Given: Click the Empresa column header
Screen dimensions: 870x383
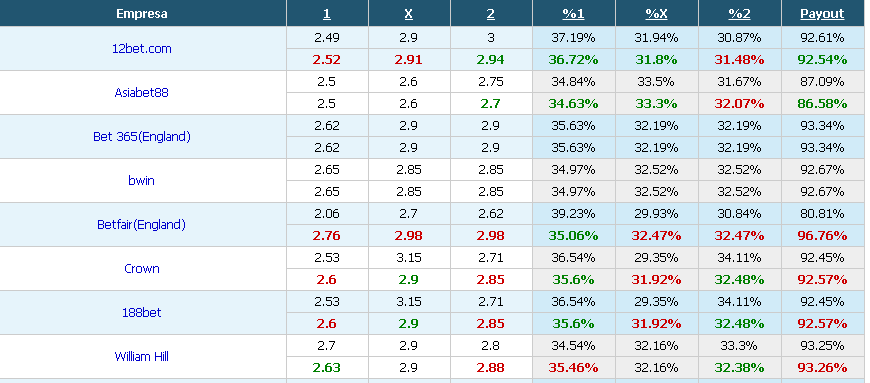Looking at the screenshot, I should pyautogui.click(x=142, y=14).
